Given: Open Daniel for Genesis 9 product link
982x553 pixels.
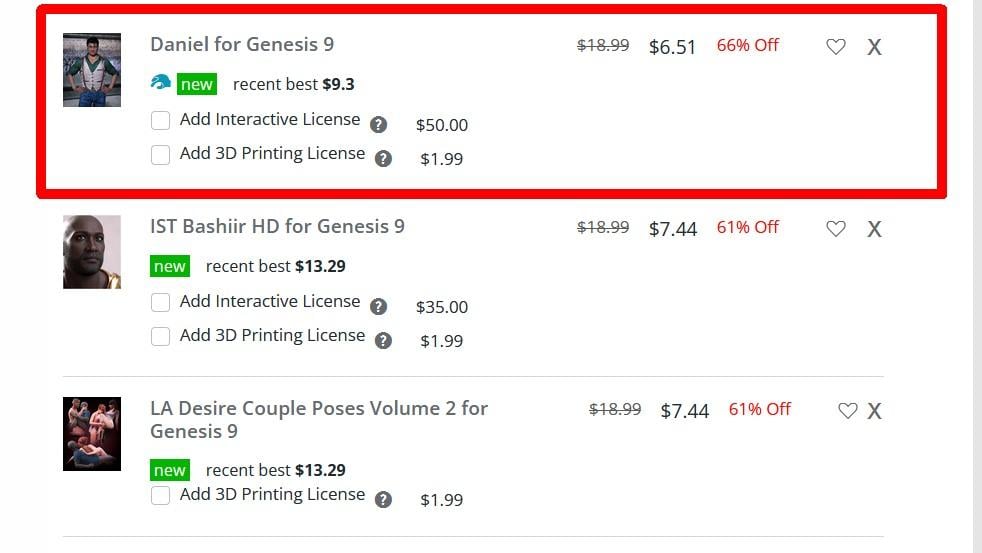Looking at the screenshot, I should point(242,44).
